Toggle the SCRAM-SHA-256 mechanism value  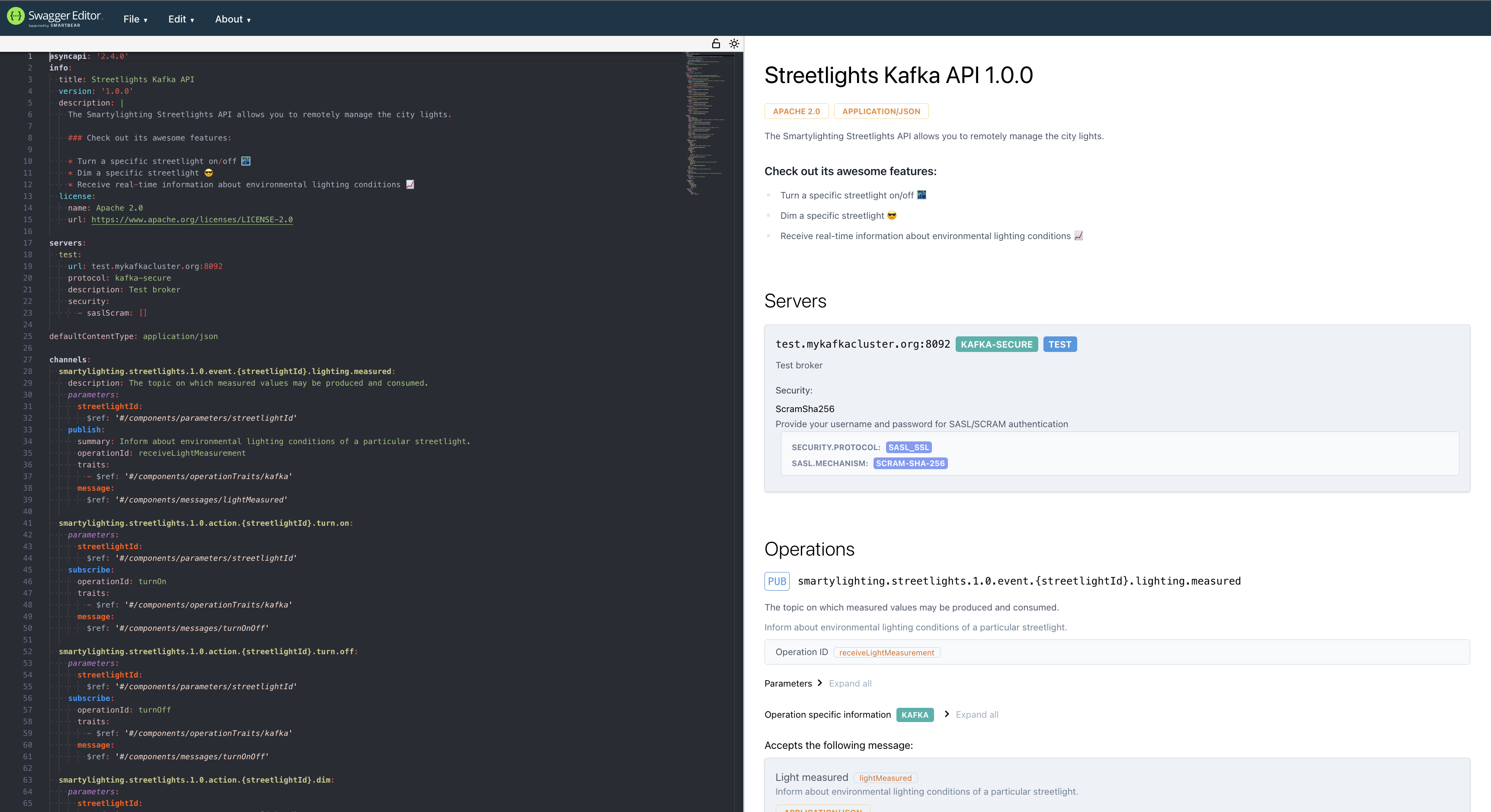tap(910, 463)
